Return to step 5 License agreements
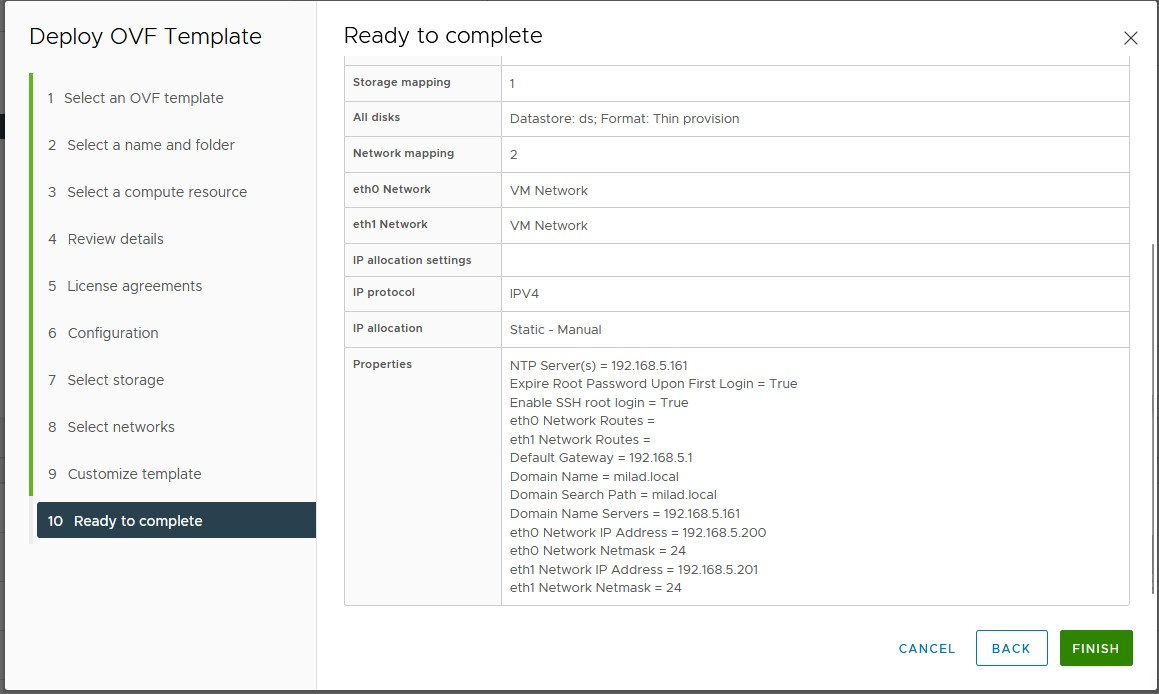 click(x=125, y=286)
